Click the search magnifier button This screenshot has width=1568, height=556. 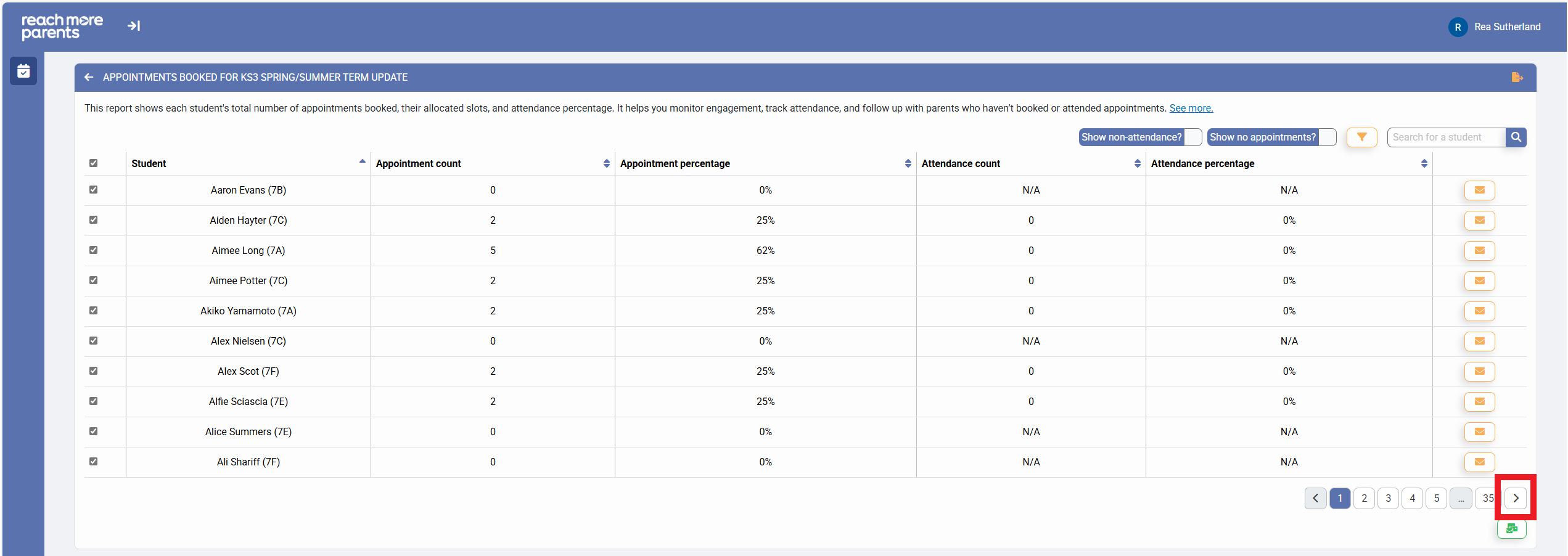pyautogui.click(x=1516, y=137)
